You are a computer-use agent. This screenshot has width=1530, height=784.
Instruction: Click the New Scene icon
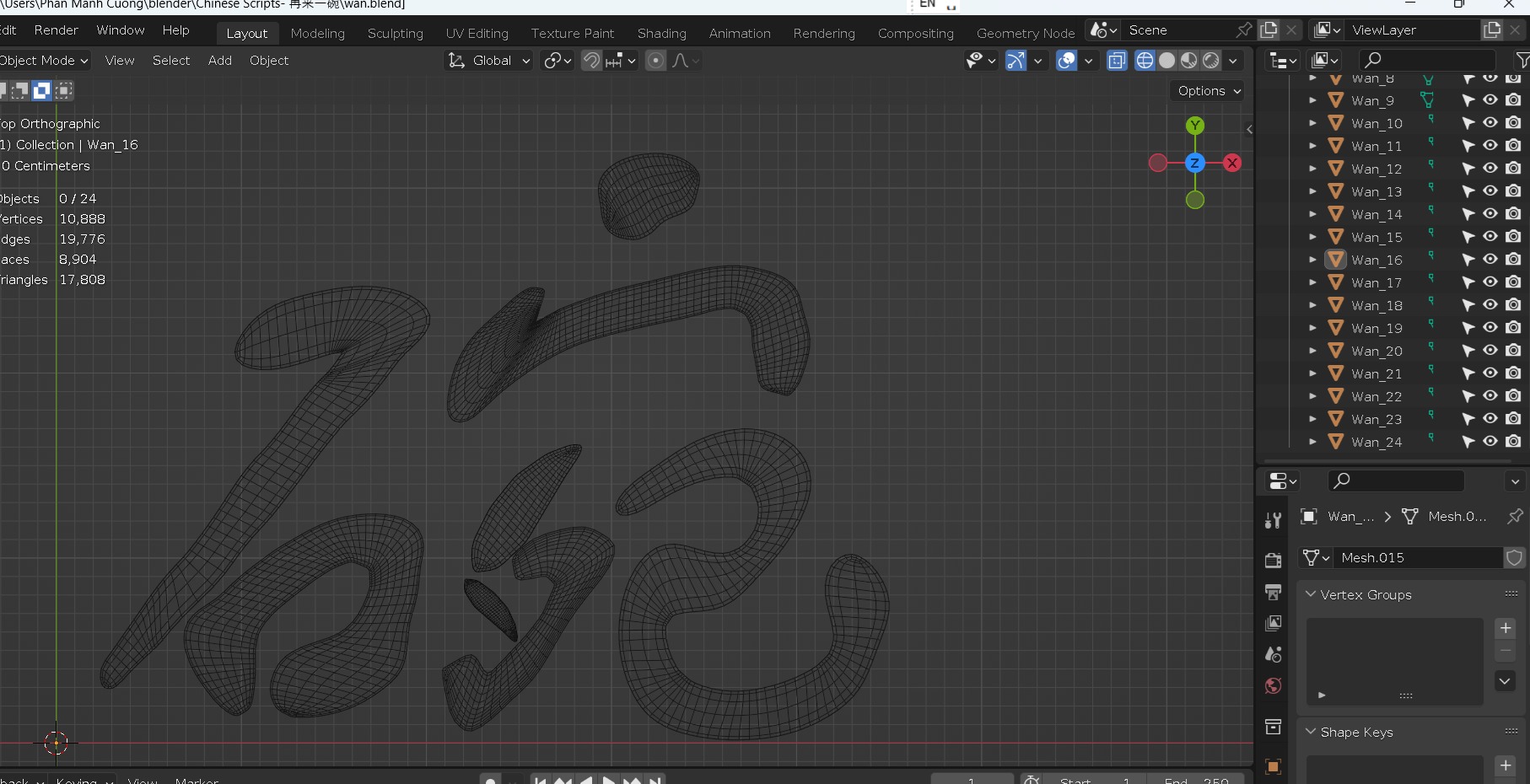click(x=1269, y=30)
